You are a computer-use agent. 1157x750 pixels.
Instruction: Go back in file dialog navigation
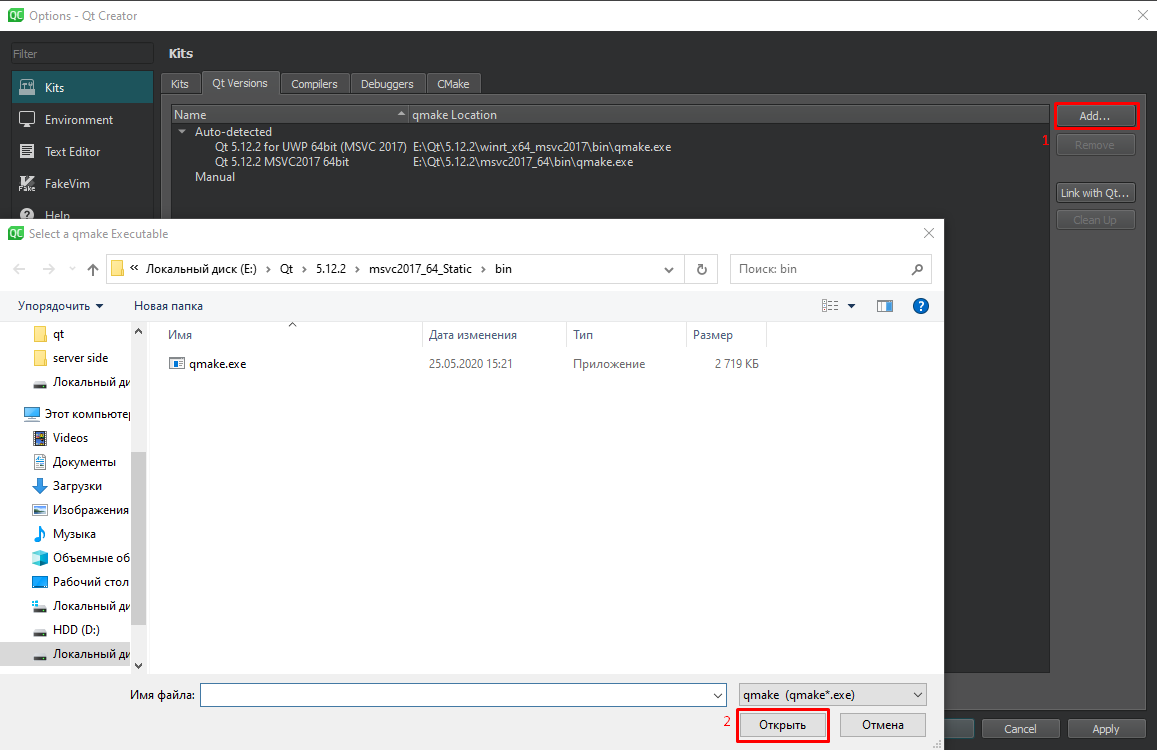coord(20,269)
